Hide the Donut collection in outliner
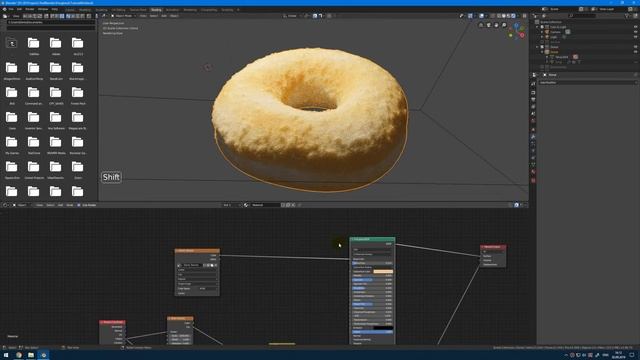The height and width of the screenshot is (360, 640). [635, 47]
